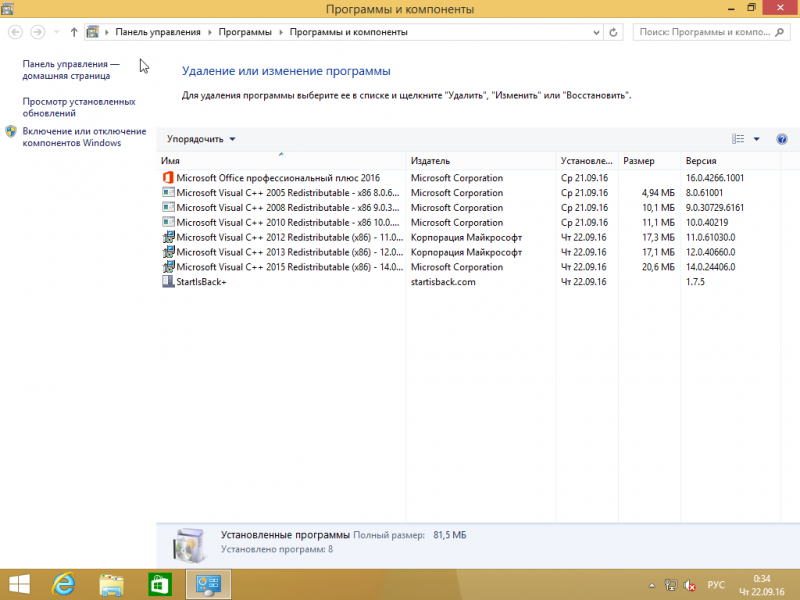Click the Back navigation arrow
The image size is (800, 600).
tap(15, 32)
